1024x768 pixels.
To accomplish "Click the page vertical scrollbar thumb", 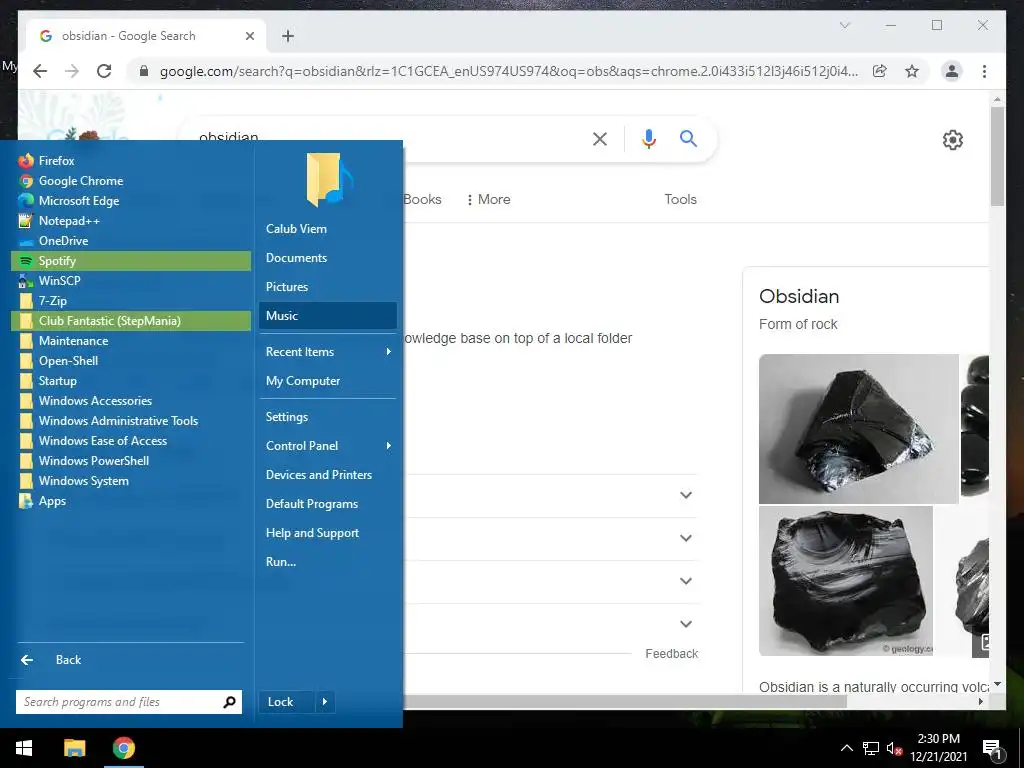I will (x=997, y=155).
